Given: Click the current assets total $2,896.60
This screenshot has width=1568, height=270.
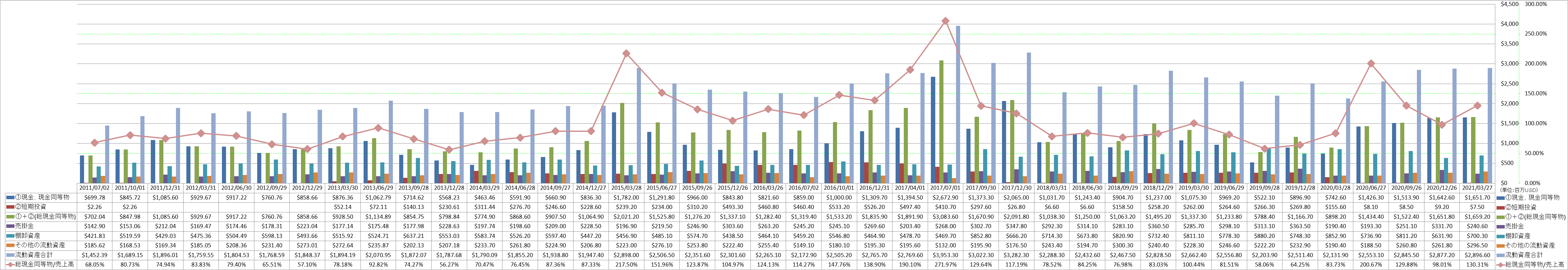Looking at the screenshot, I should coord(1477,255).
